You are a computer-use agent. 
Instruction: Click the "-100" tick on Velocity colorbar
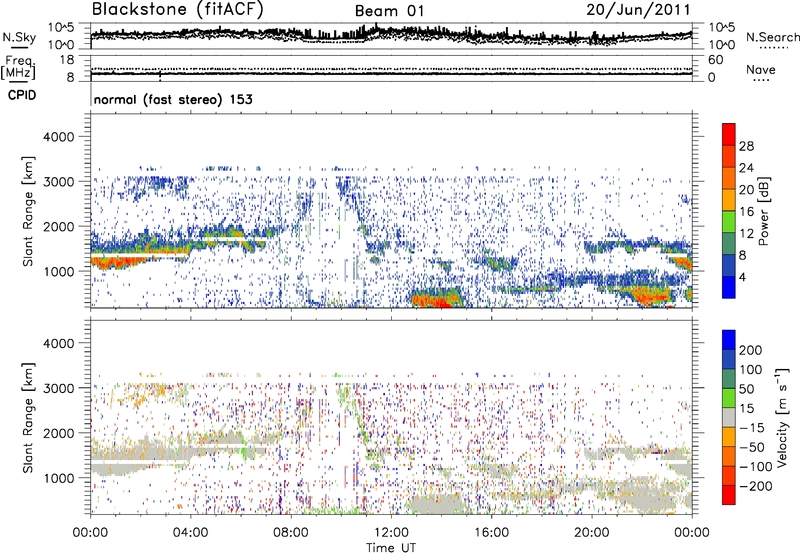[756, 467]
